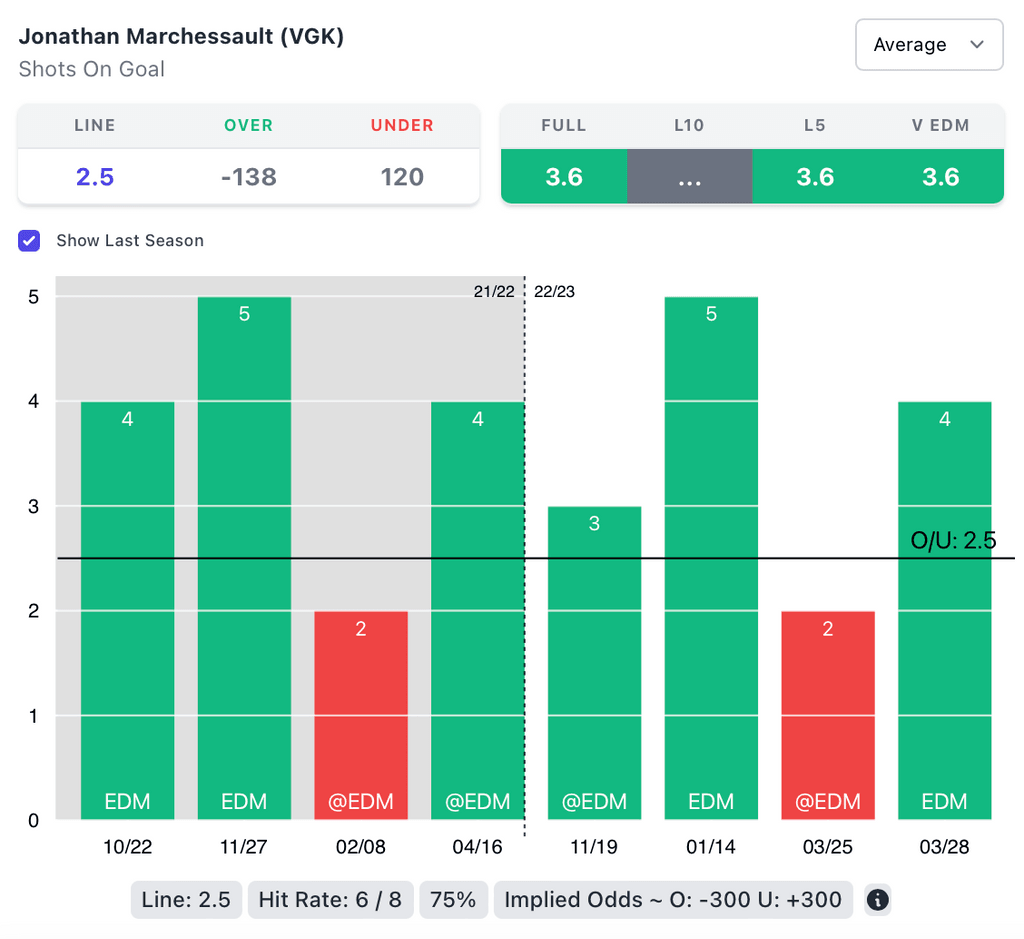Image resolution: width=1024 pixels, height=939 pixels.
Task: Click the line value 2.5
Action: [95, 177]
